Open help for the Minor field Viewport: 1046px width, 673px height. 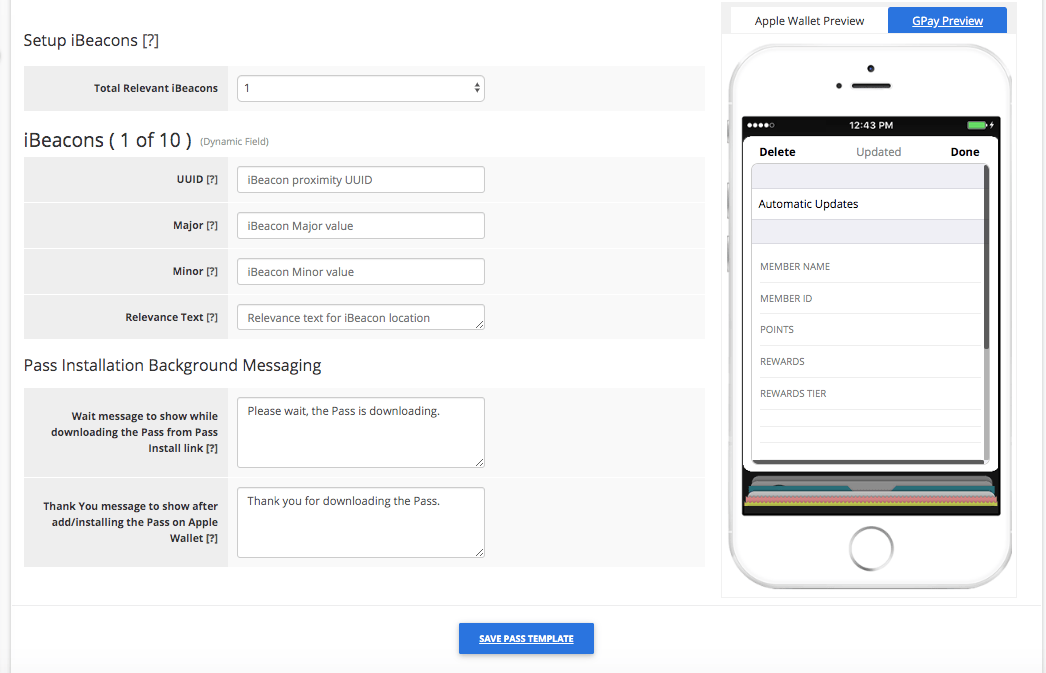[214, 271]
